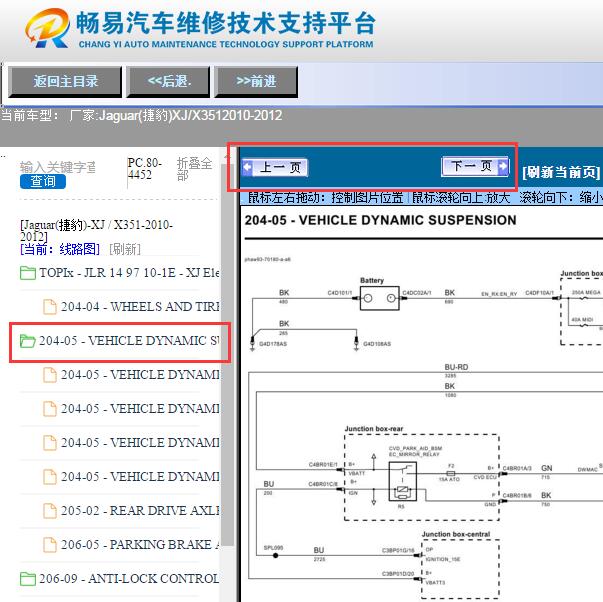Go to next page 下一页
Image resolution: width=603 pixels, height=602 pixels.
coord(475,167)
